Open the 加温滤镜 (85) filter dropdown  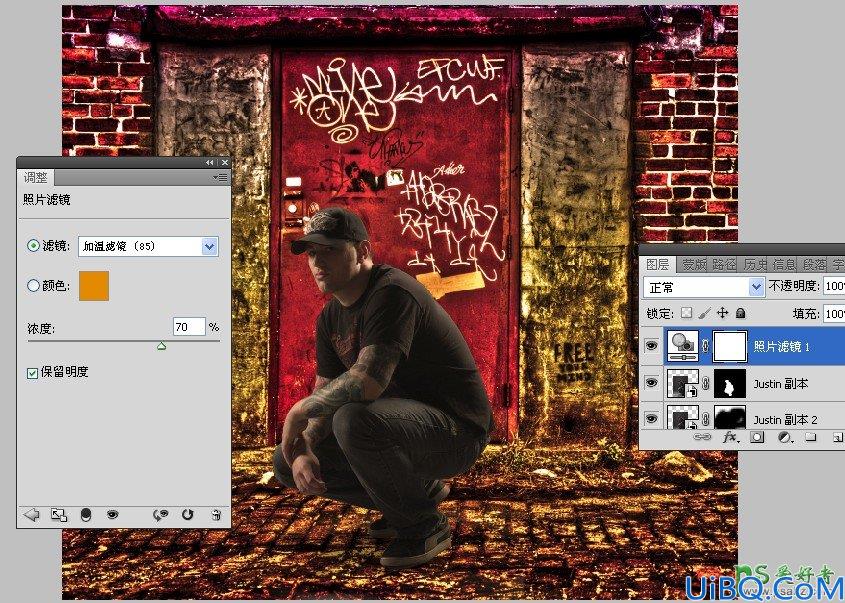(210, 246)
